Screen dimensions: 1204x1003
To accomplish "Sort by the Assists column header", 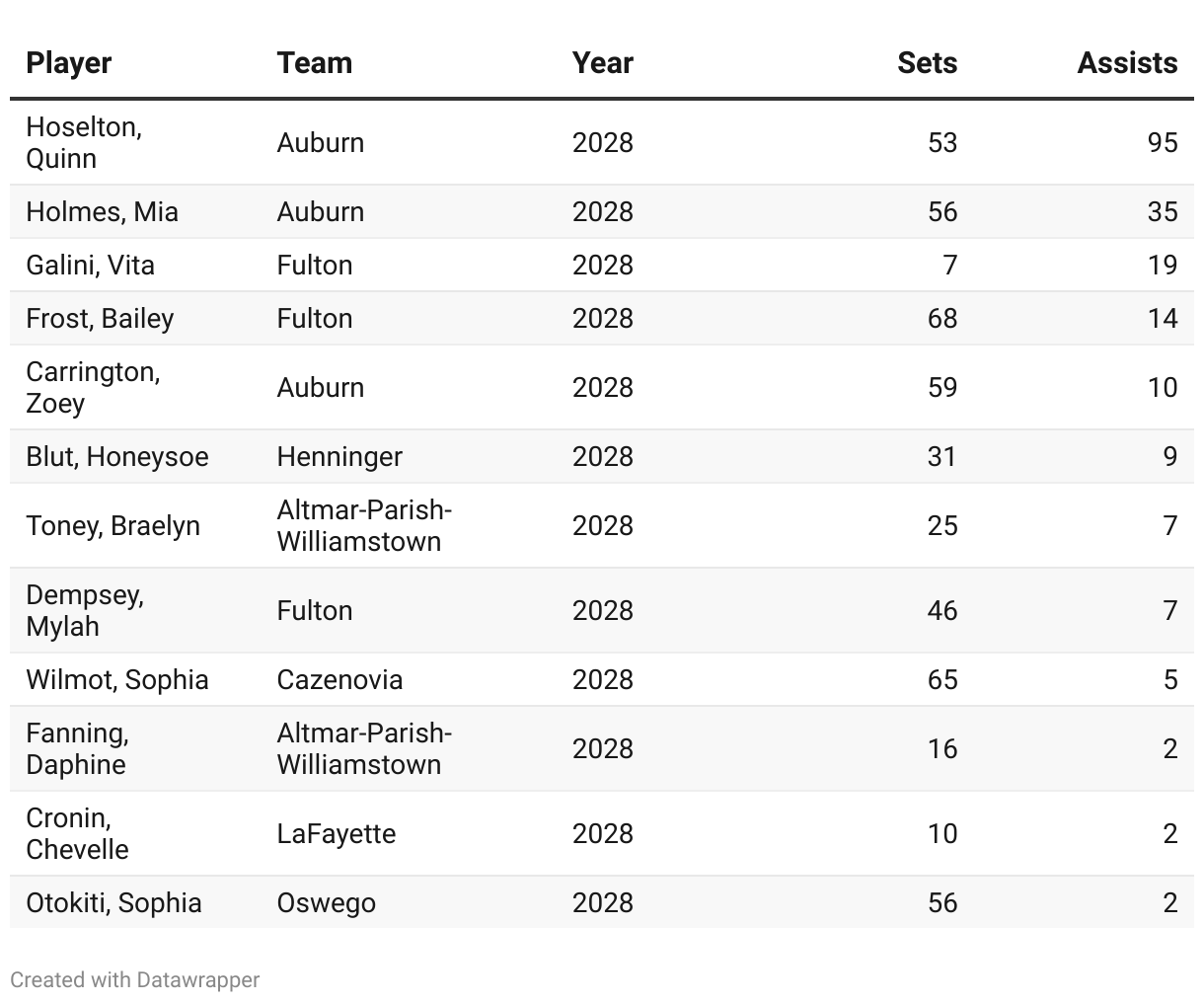I will [x=1127, y=63].
